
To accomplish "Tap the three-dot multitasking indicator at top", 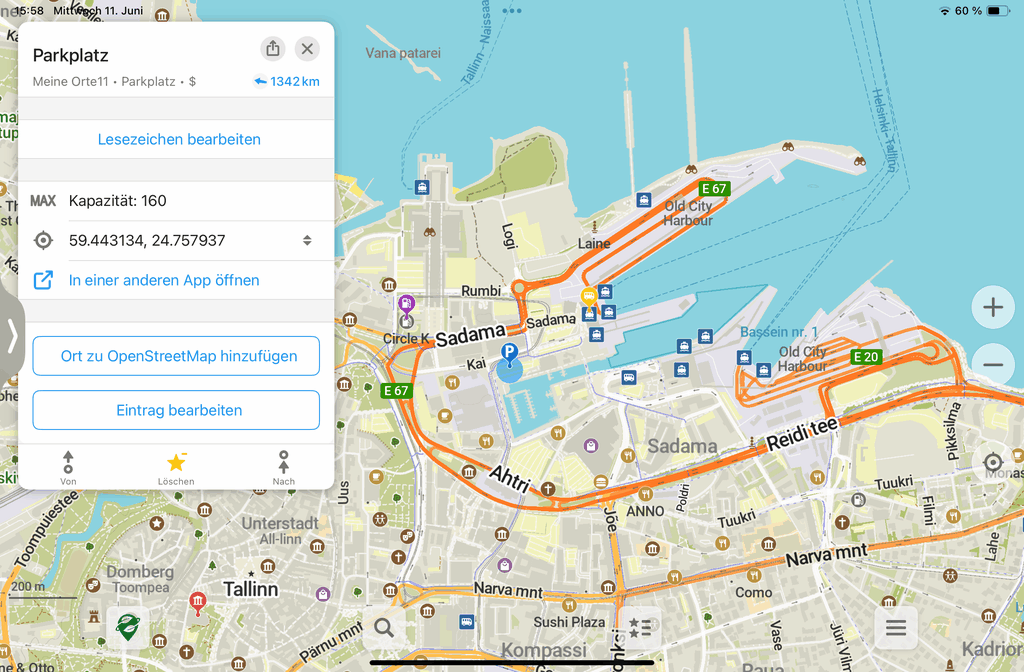I will tap(512, 10).
